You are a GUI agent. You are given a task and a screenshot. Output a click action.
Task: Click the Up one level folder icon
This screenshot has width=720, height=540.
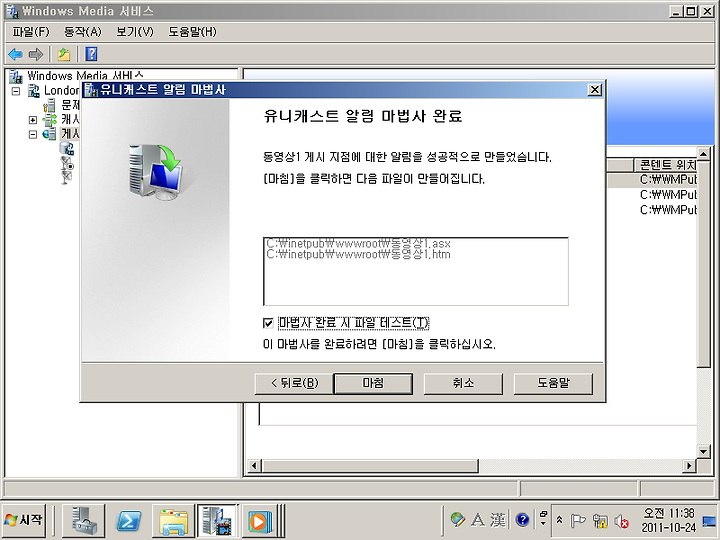point(64,54)
